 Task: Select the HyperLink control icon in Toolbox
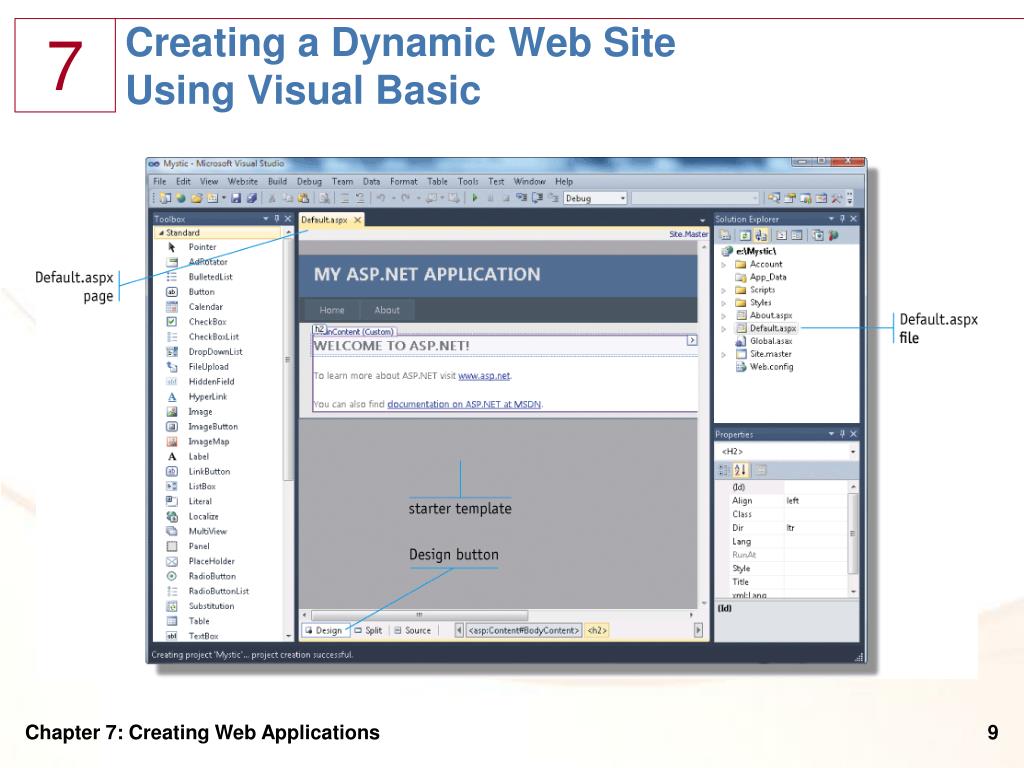pyautogui.click(x=172, y=396)
